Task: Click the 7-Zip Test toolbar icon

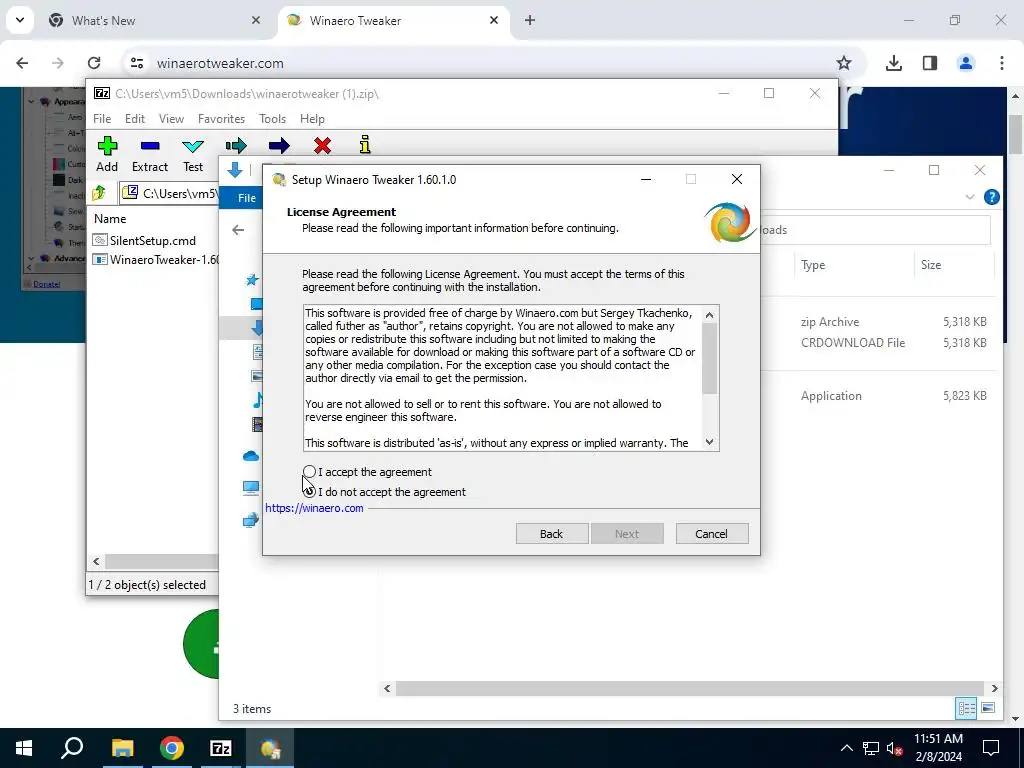Action: click(x=193, y=154)
